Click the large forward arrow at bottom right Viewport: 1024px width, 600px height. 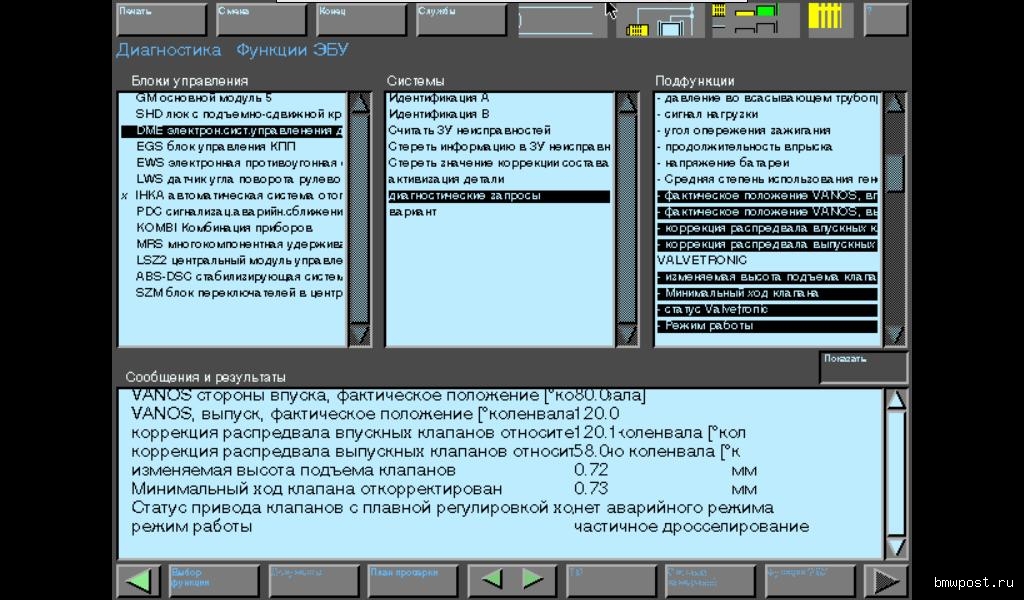point(885,580)
